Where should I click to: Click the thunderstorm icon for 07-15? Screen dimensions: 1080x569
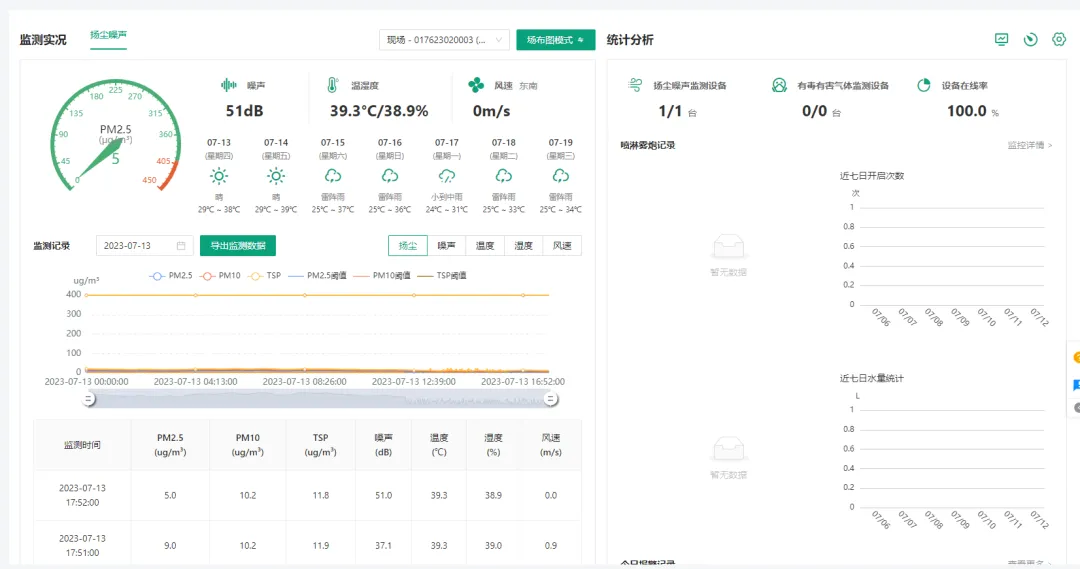coord(333,176)
